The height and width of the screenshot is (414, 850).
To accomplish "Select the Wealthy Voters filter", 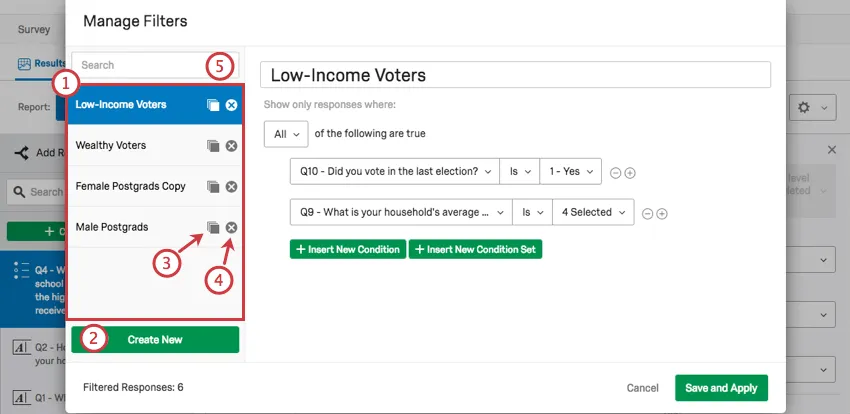I will point(111,146).
